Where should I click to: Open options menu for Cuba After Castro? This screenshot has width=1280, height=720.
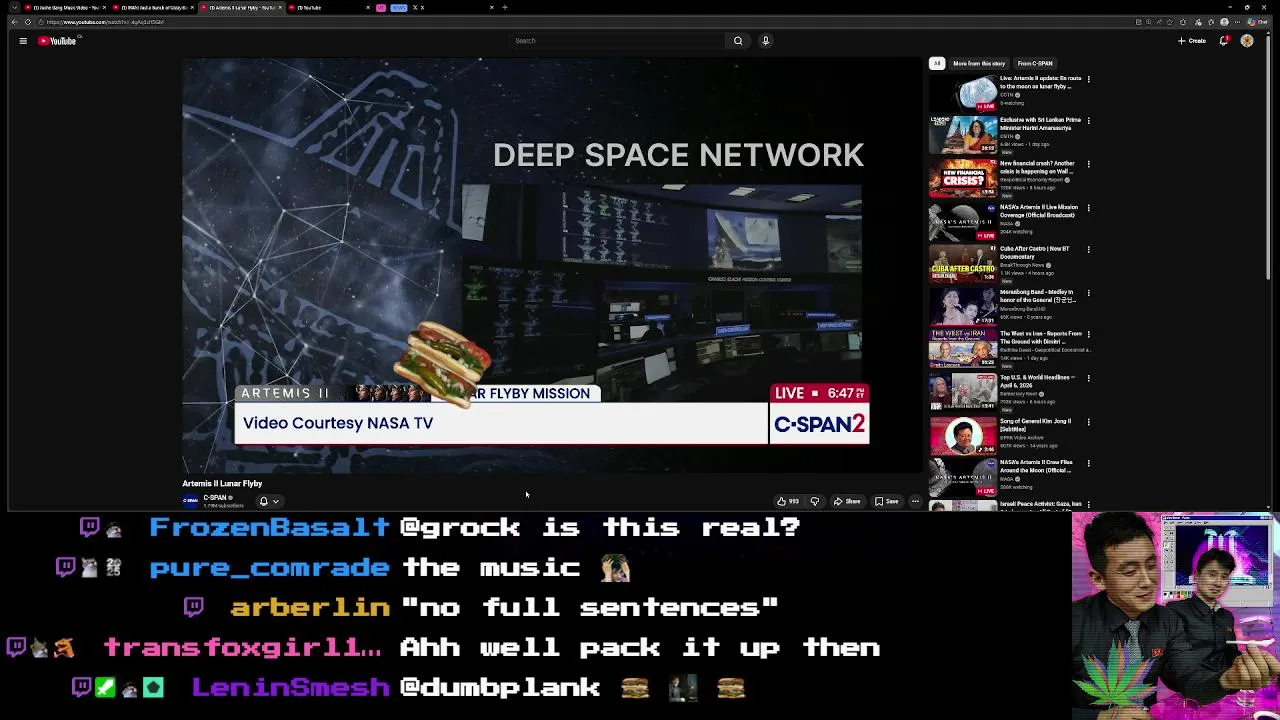[1088, 250]
